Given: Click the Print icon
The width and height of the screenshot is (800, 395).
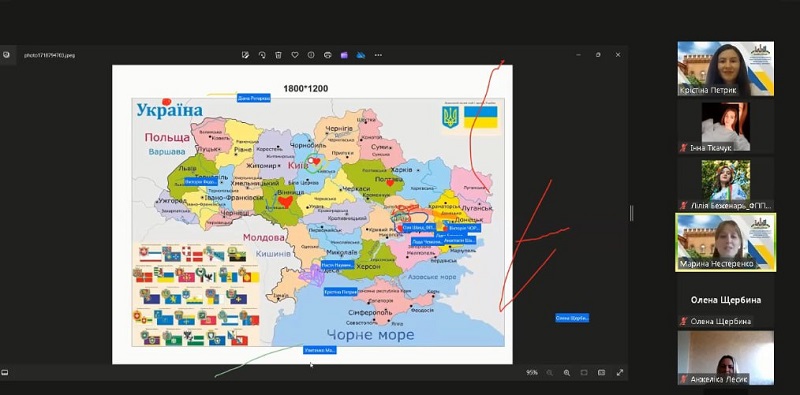Looking at the screenshot, I should [x=328, y=55].
